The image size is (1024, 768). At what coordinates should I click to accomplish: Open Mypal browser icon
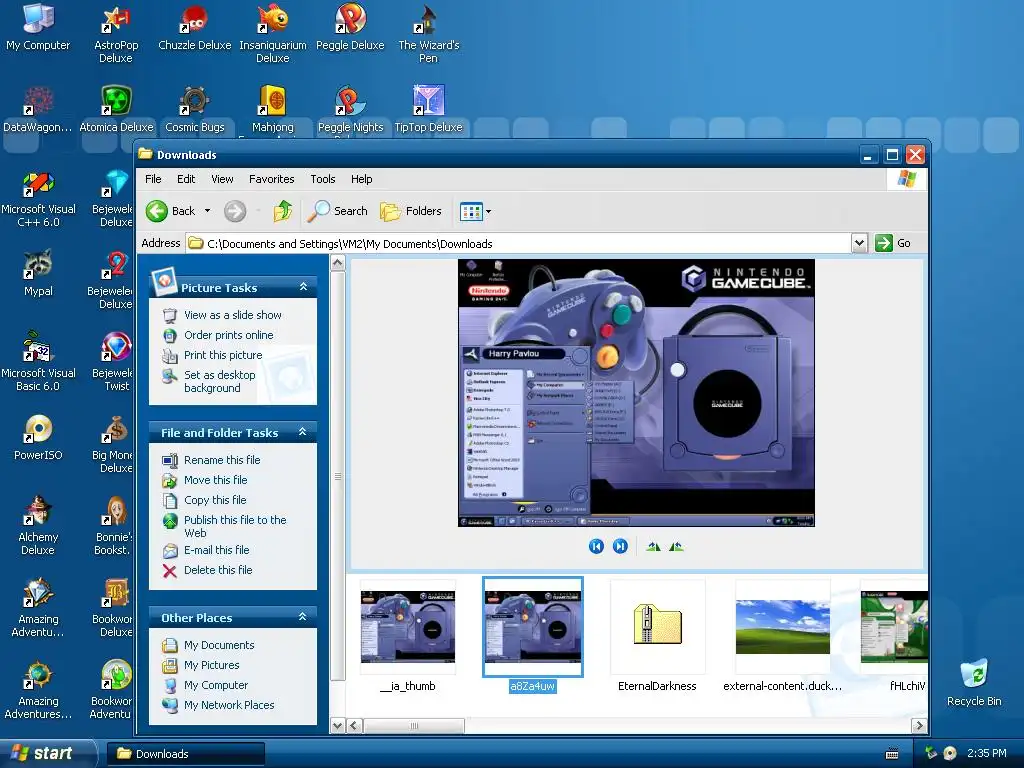click(38, 273)
